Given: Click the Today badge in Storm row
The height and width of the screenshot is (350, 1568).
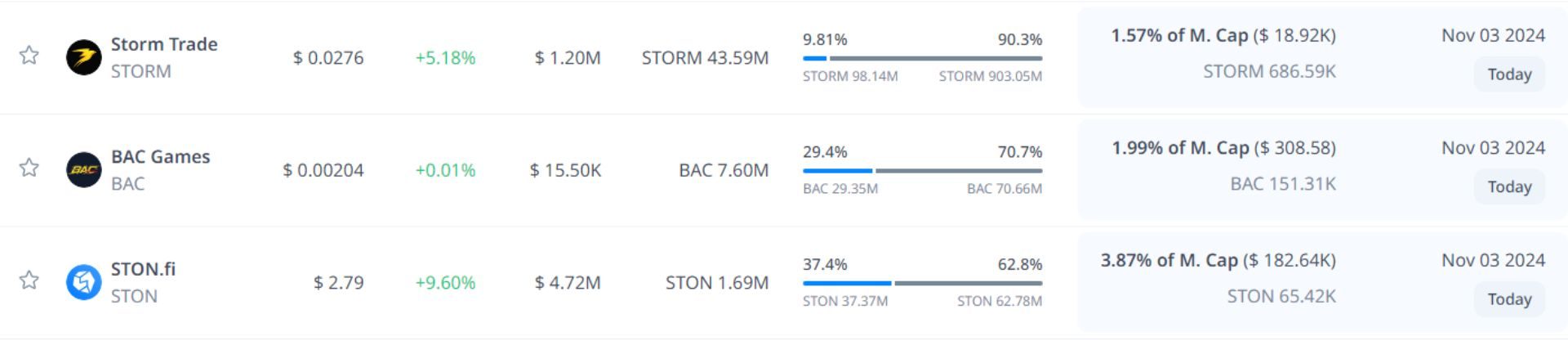Looking at the screenshot, I should coord(1509,74).
